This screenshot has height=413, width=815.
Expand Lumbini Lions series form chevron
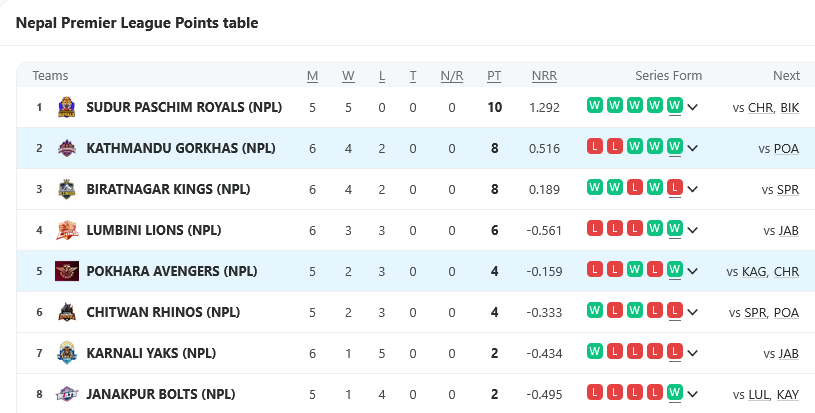[x=693, y=230]
